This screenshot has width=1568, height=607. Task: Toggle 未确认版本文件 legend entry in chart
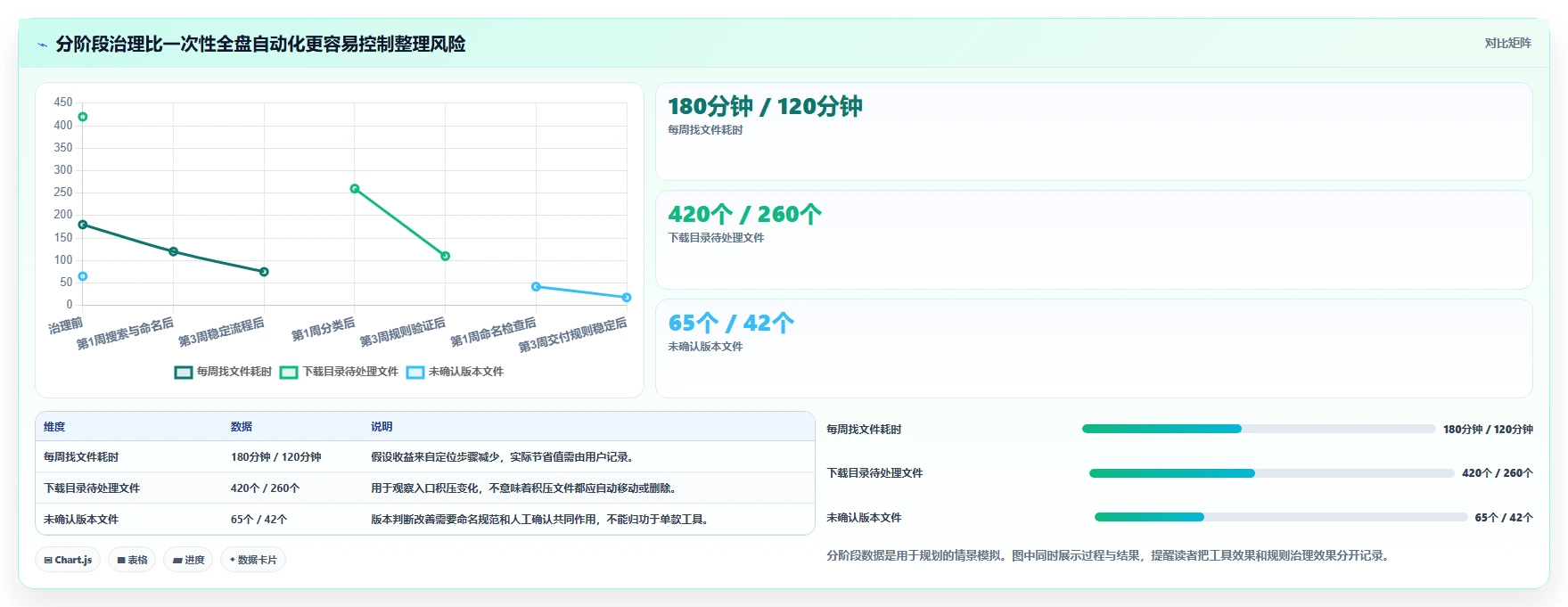pyautogui.click(x=455, y=372)
